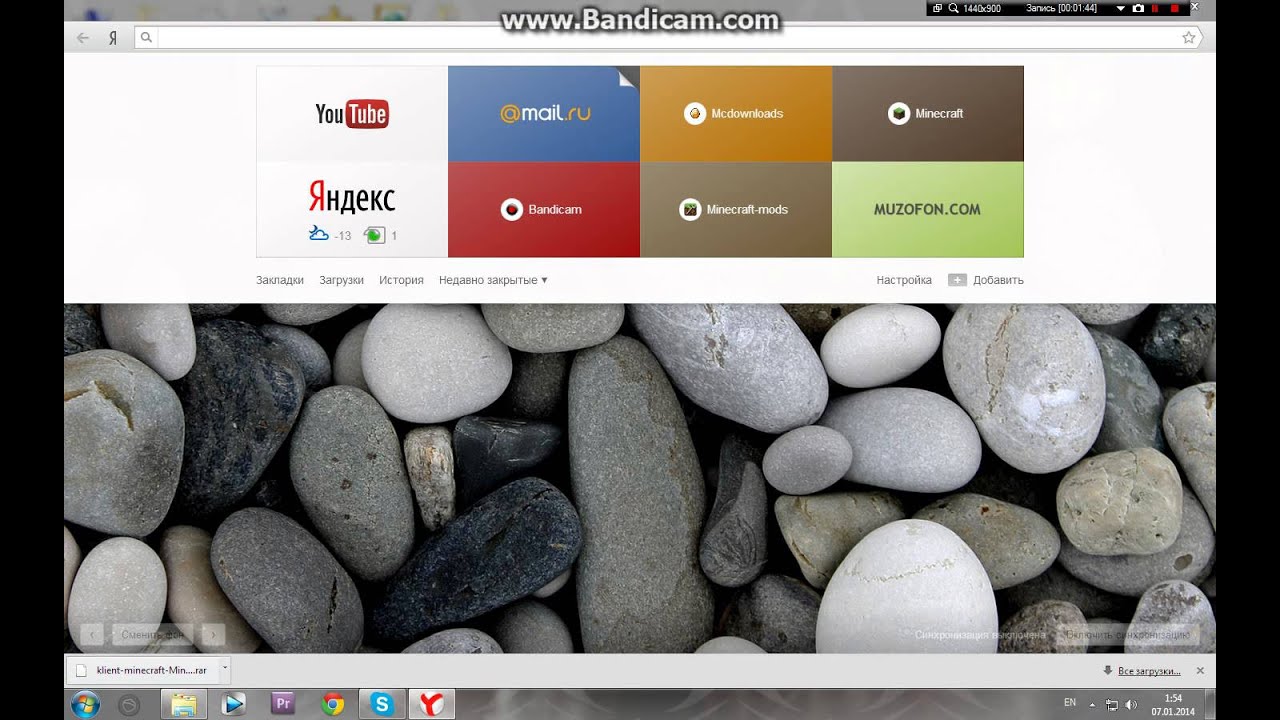Click the network tray icon

tap(1112, 704)
